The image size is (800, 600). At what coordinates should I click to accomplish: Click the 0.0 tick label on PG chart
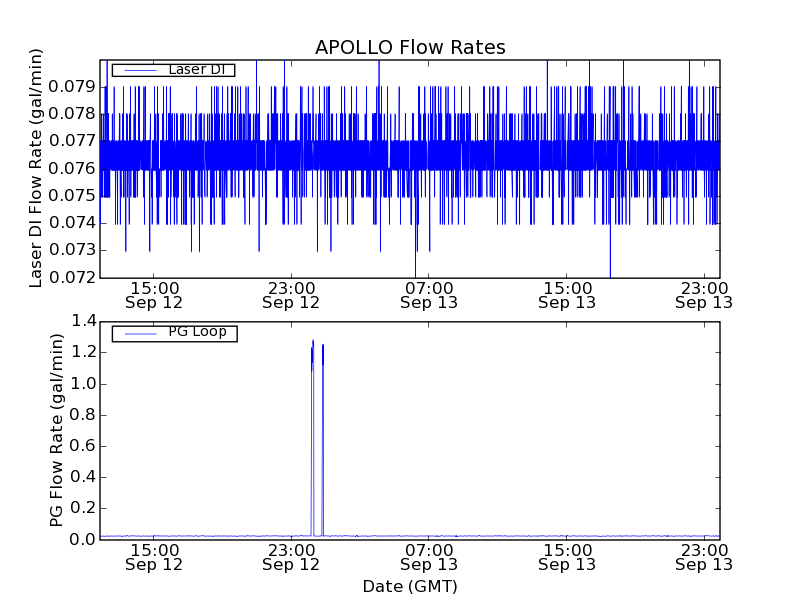pos(83,539)
